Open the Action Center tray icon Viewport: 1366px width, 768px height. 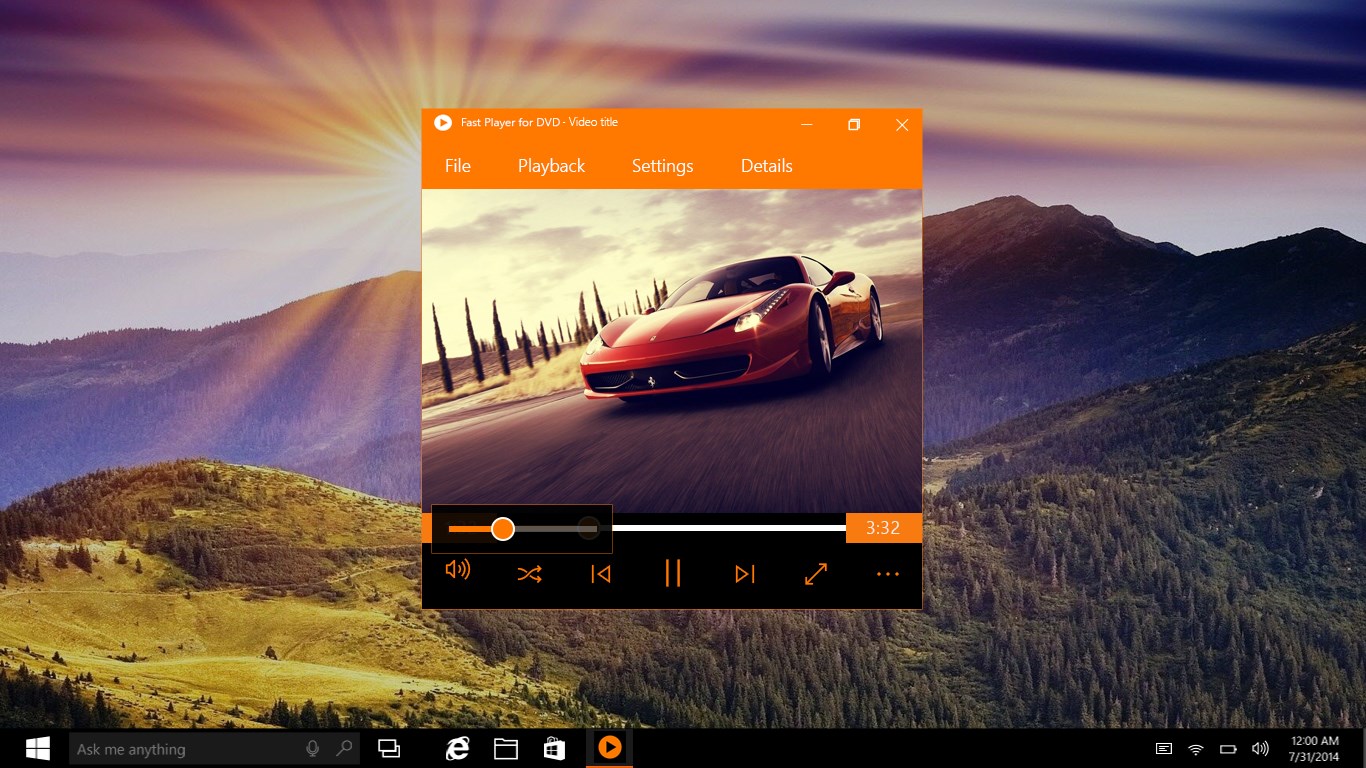[x=1163, y=748]
